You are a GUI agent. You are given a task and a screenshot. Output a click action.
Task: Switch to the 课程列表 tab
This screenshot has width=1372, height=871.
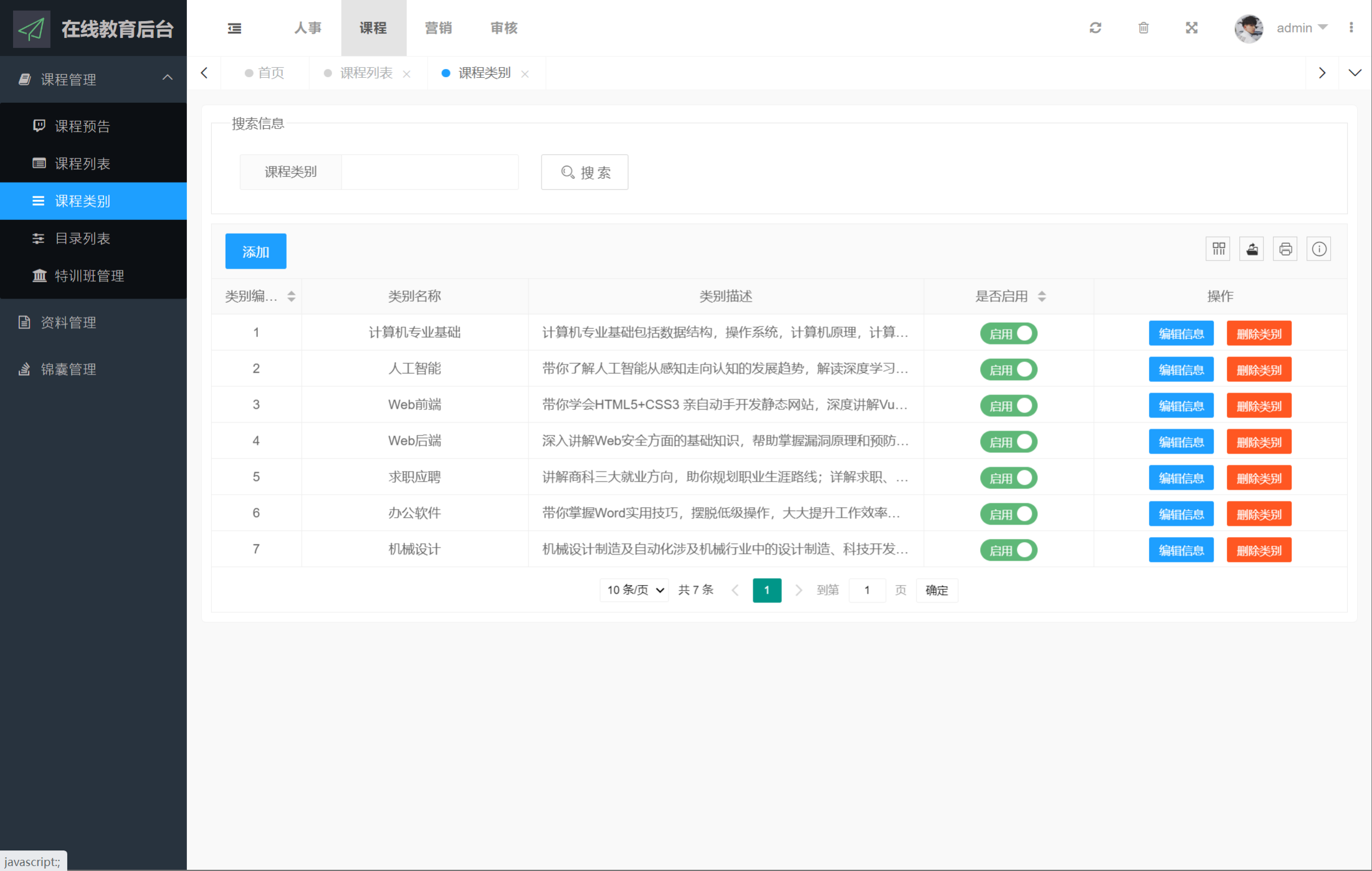(x=366, y=74)
